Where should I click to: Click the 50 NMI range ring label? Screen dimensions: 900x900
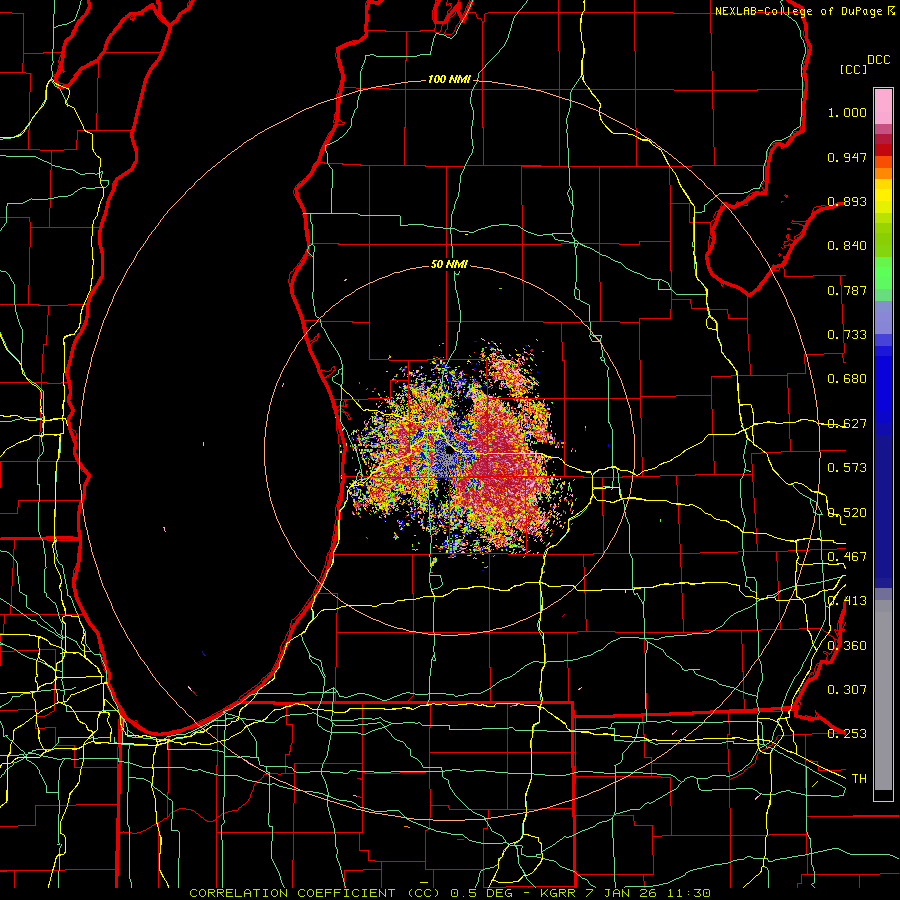[449, 265]
